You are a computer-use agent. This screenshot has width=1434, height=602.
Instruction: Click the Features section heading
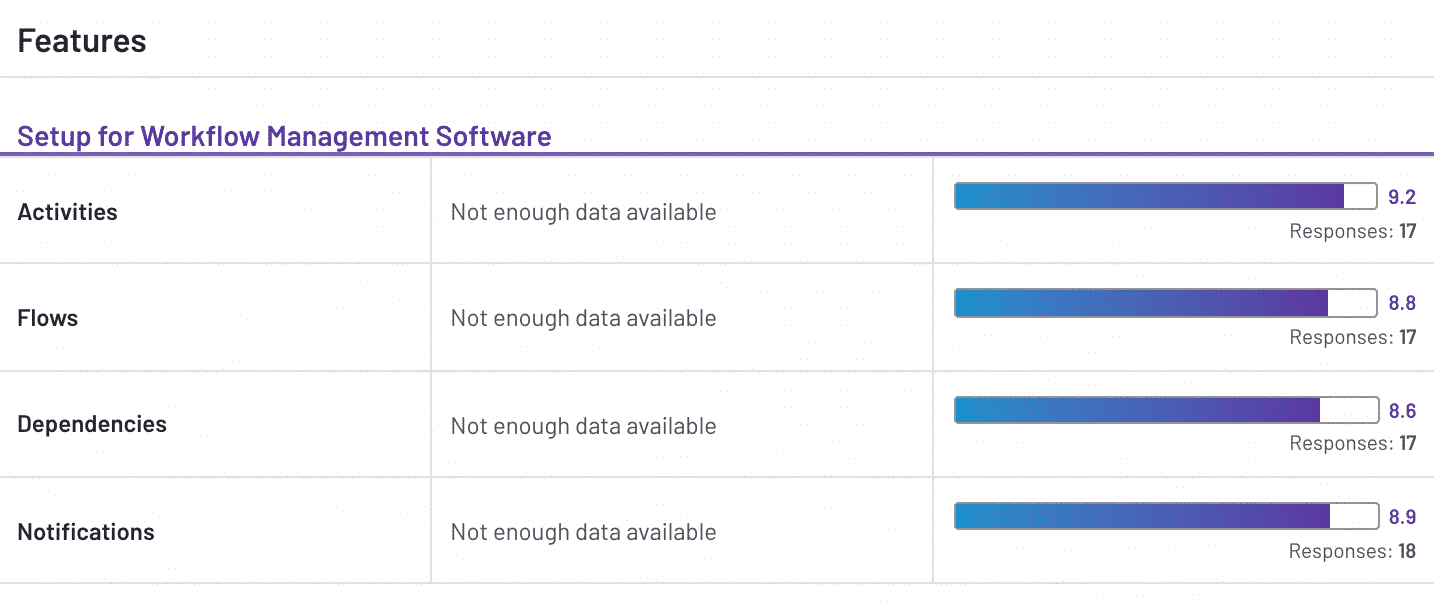coord(82,41)
